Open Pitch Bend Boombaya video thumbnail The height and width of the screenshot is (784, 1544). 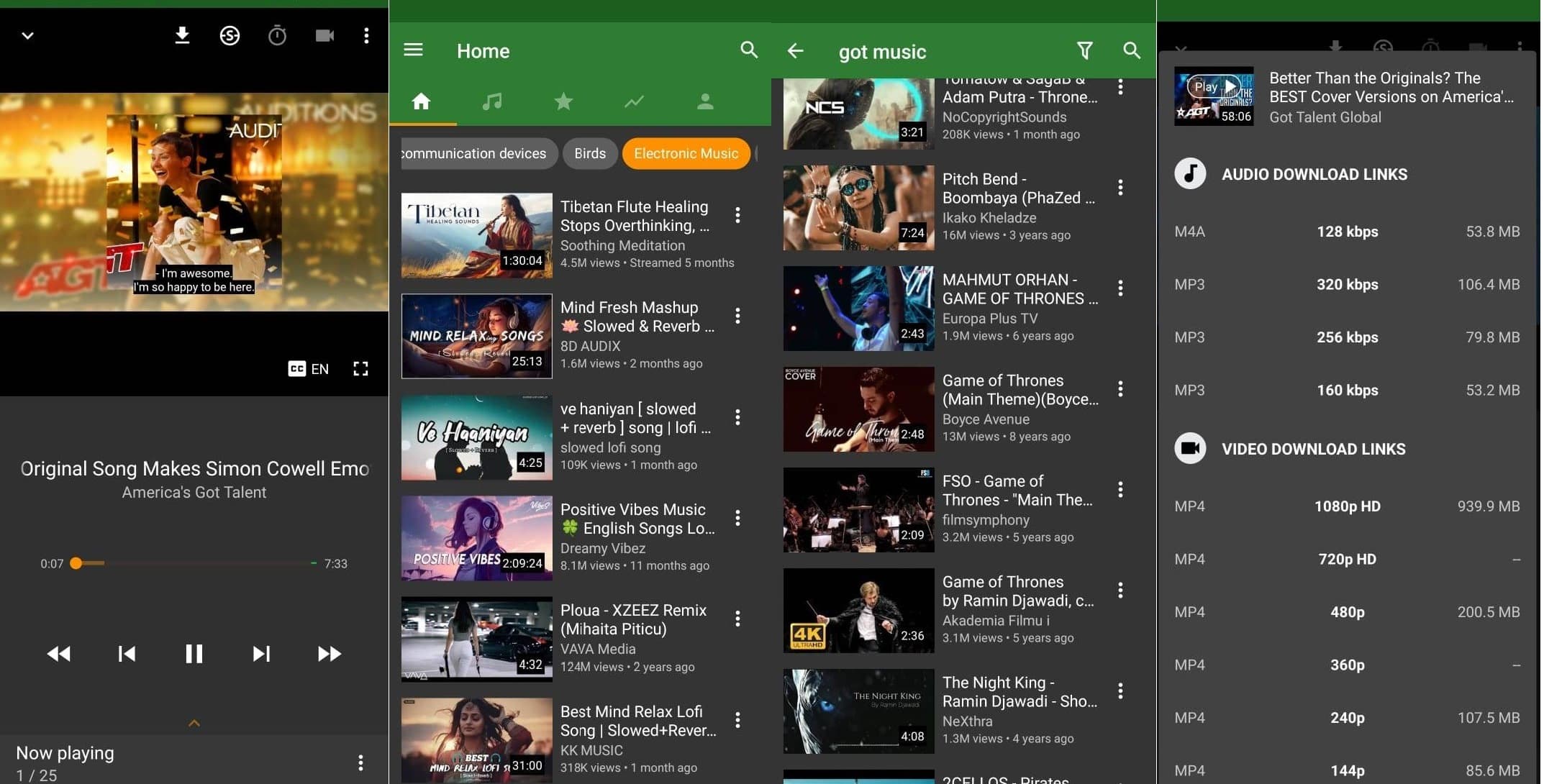tap(858, 208)
